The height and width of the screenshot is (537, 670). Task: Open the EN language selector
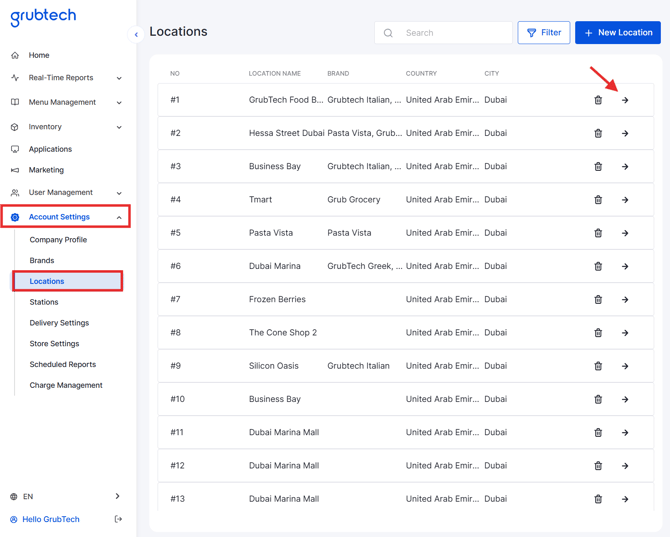[65, 496]
